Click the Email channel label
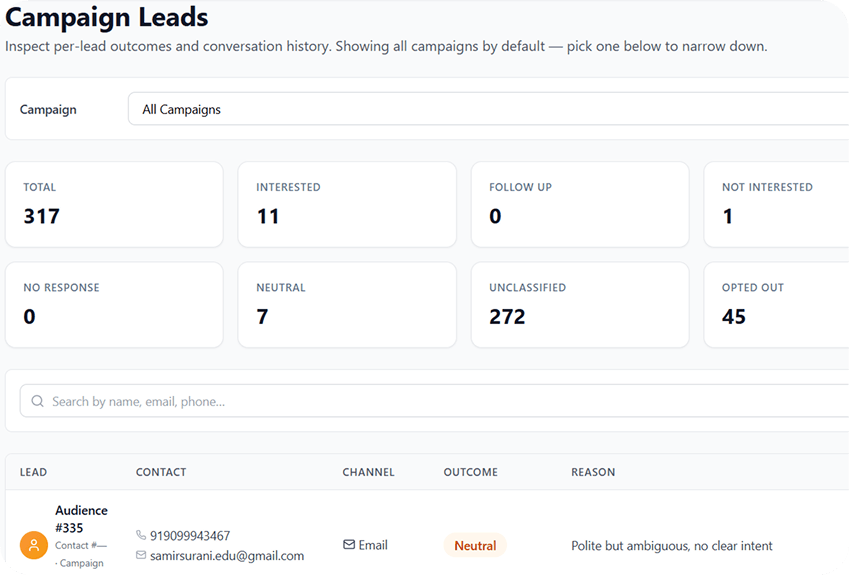 [373, 545]
